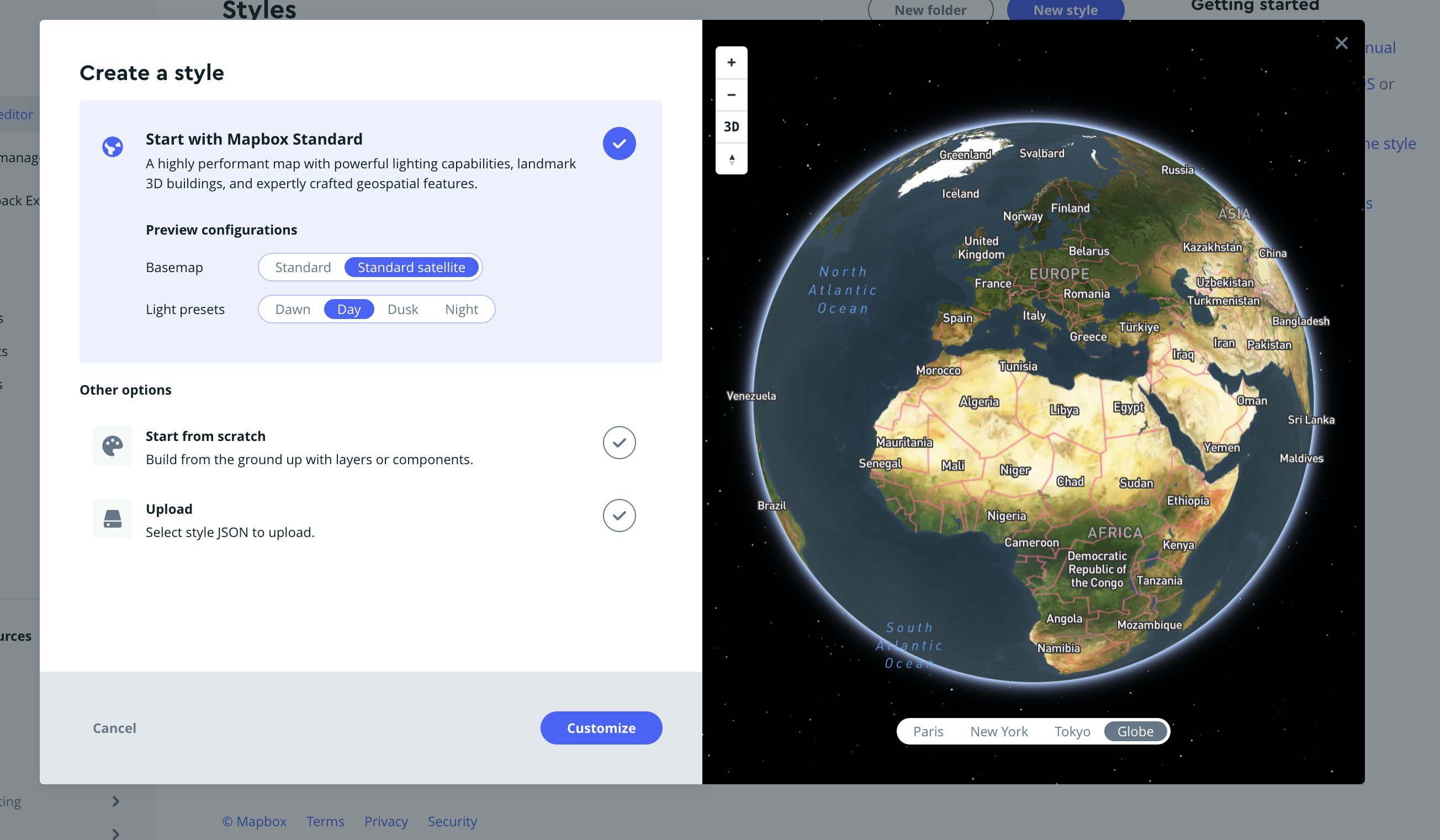Click the Upload drive icon
Viewport: 1440px width, 840px height.
click(x=113, y=518)
